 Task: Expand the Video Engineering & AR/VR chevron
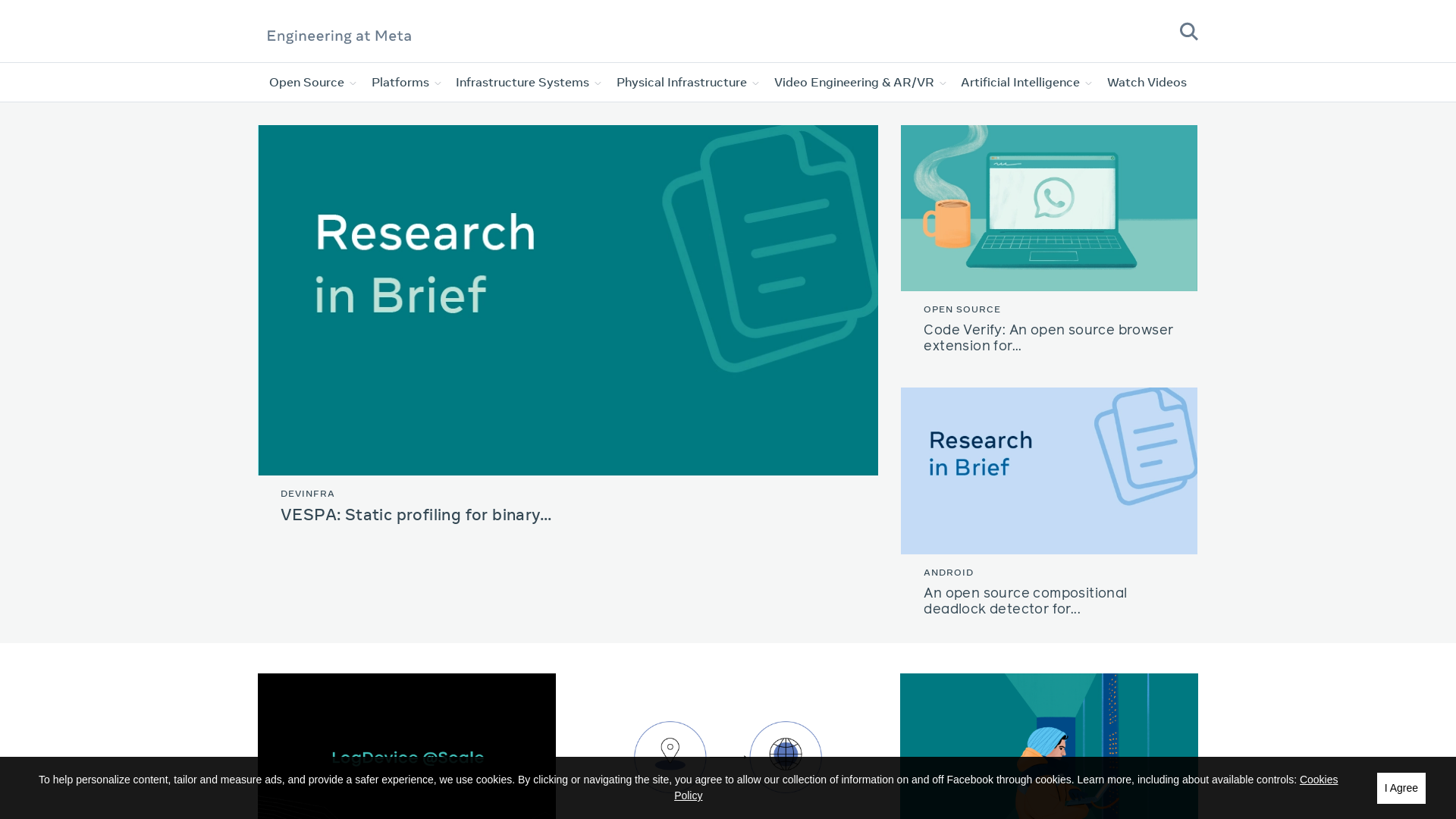(x=943, y=83)
